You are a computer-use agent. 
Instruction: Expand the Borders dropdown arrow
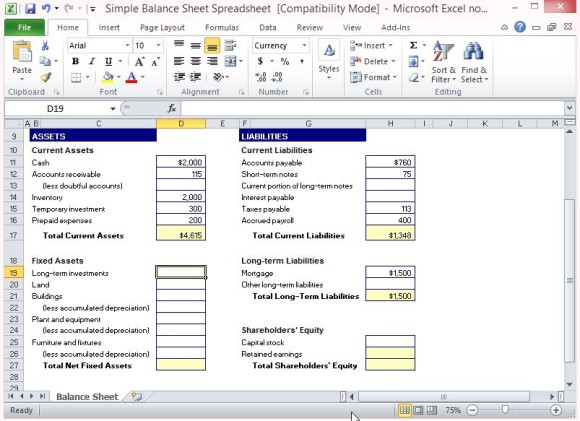click(88, 77)
